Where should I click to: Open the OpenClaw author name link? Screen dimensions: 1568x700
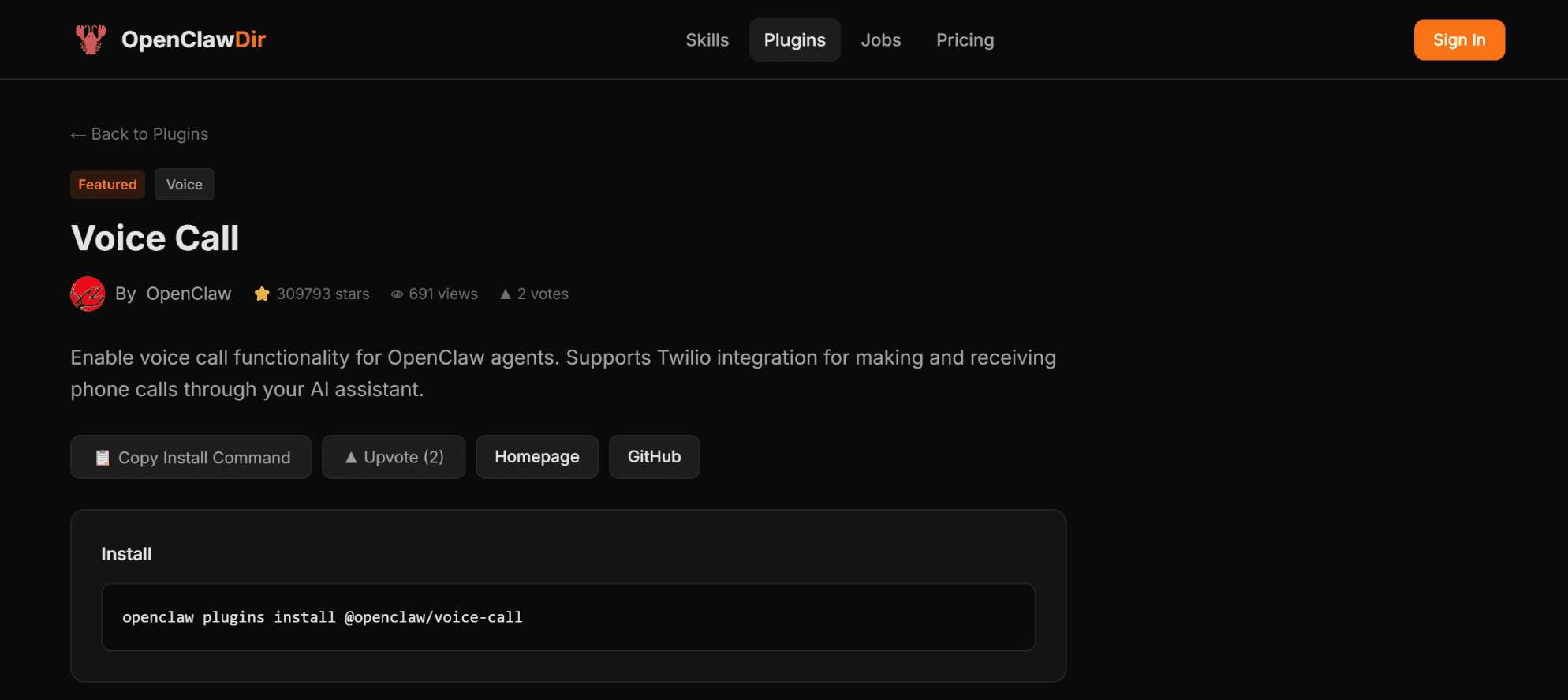(189, 294)
